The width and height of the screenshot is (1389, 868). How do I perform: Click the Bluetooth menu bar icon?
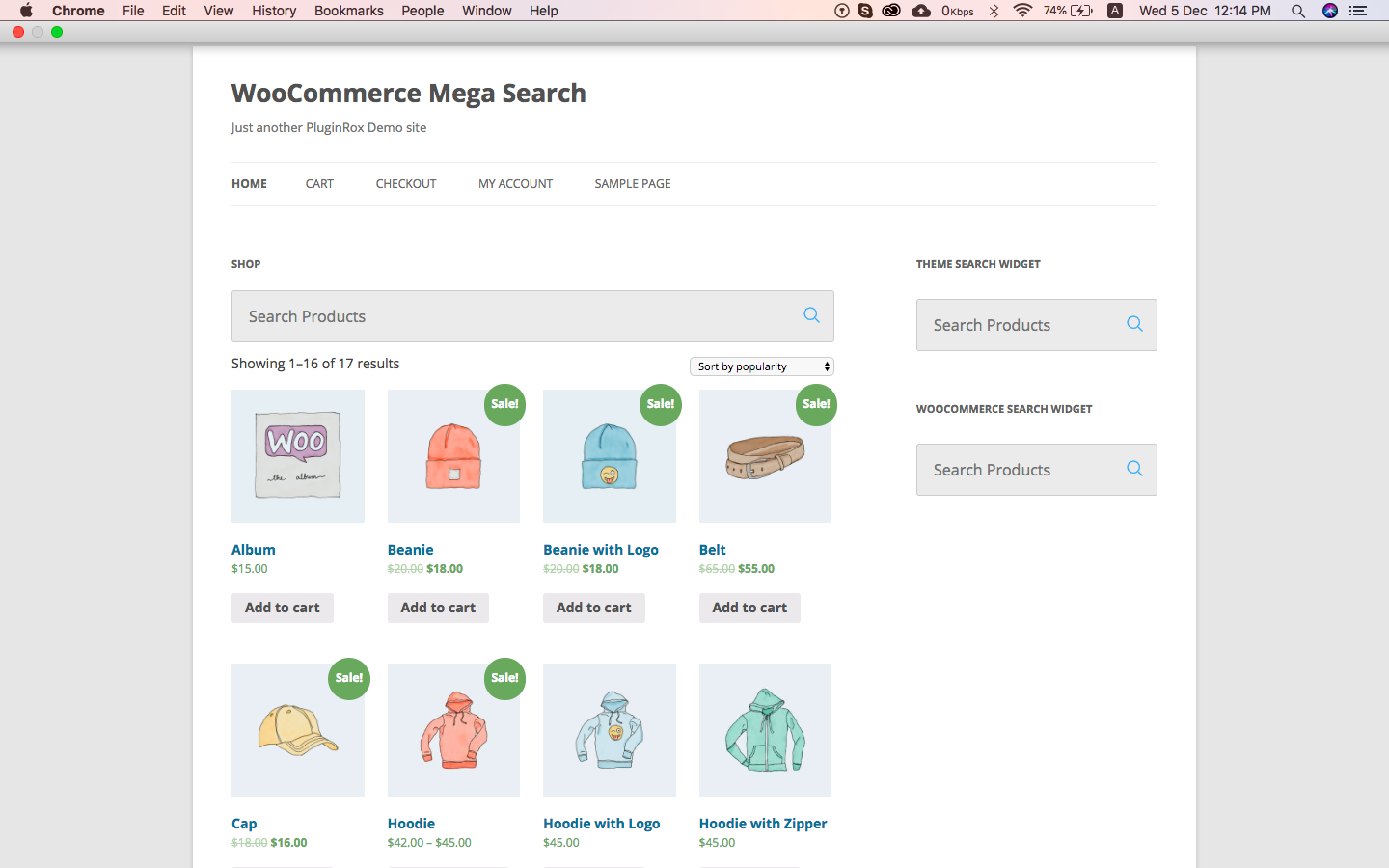click(x=994, y=11)
